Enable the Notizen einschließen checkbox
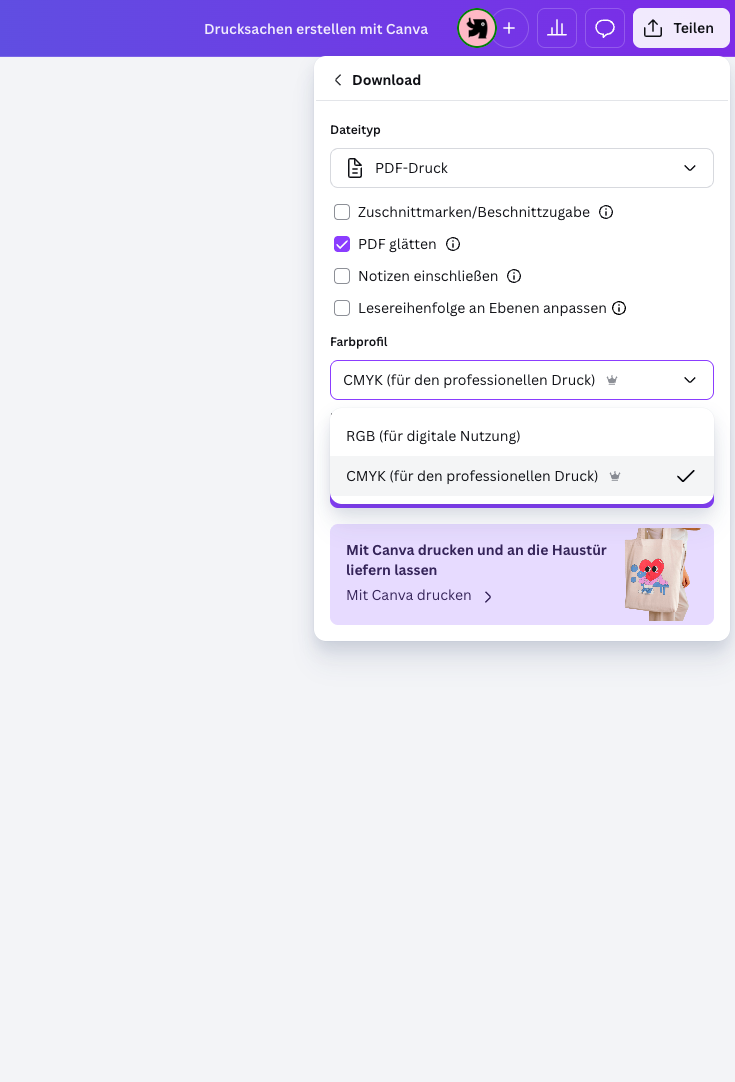This screenshot has height=1082, width=735. pyautogui.click(x=342, y=276)
